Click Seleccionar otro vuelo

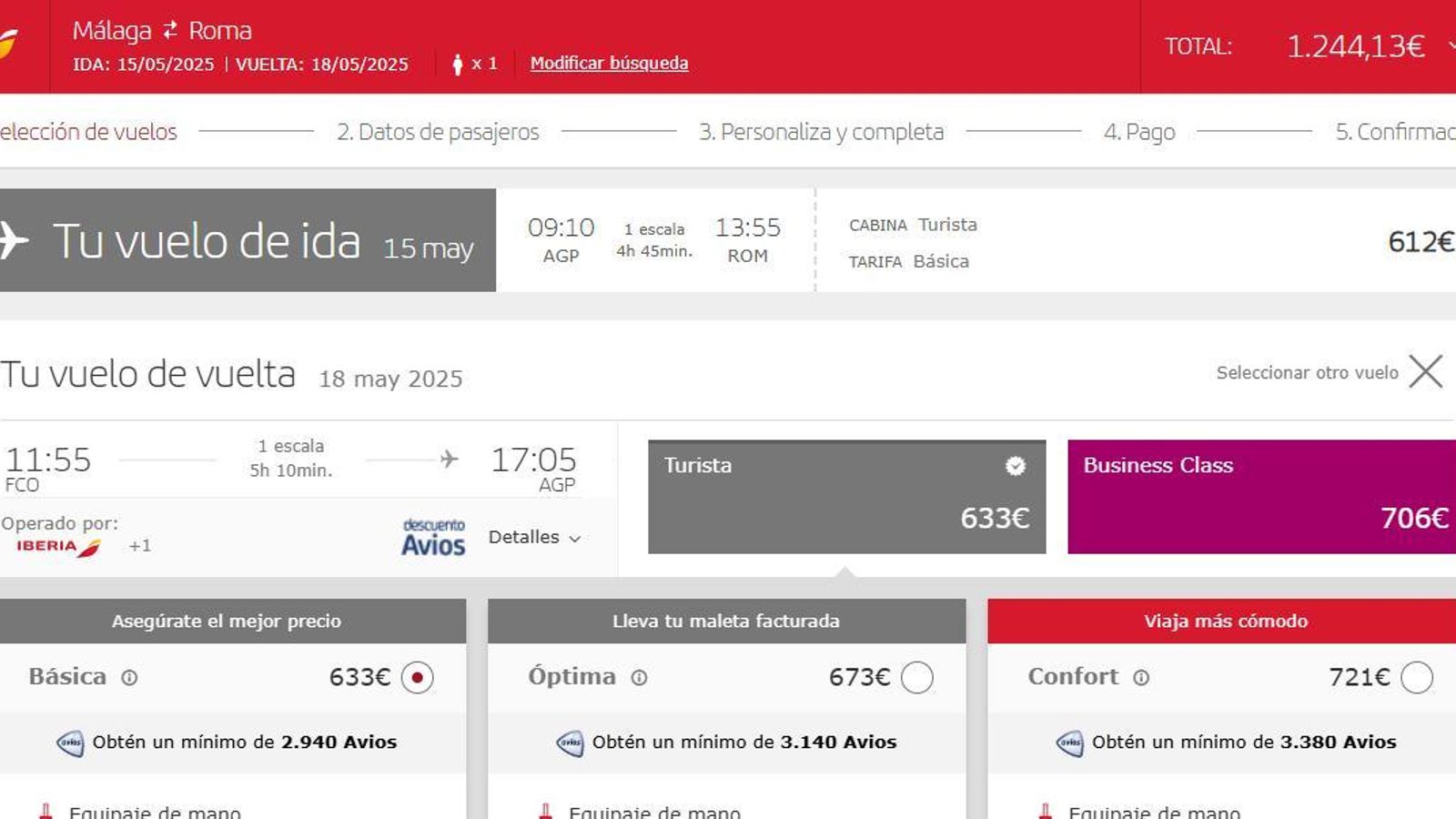point(1306,372)
